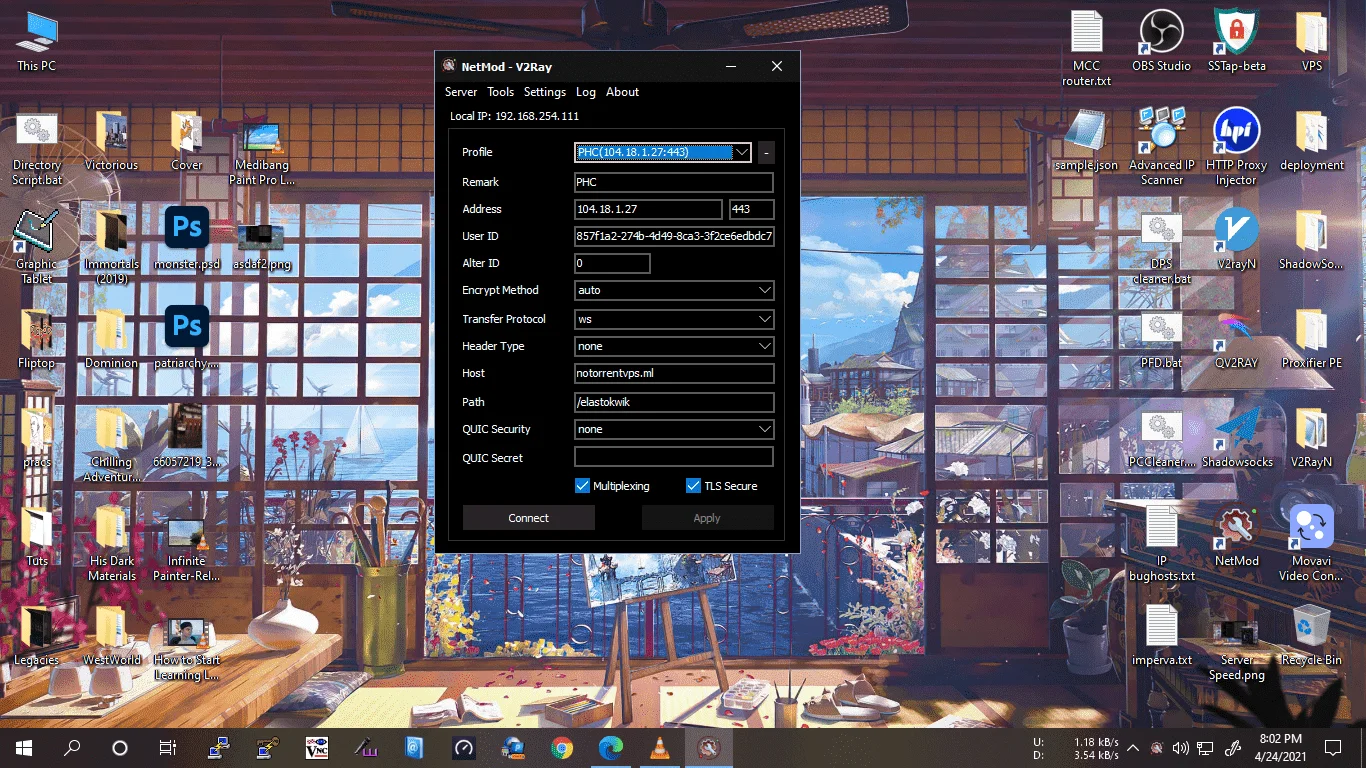Open the Settings menu in NetMod
The image size is (1366, 768).
545,92
